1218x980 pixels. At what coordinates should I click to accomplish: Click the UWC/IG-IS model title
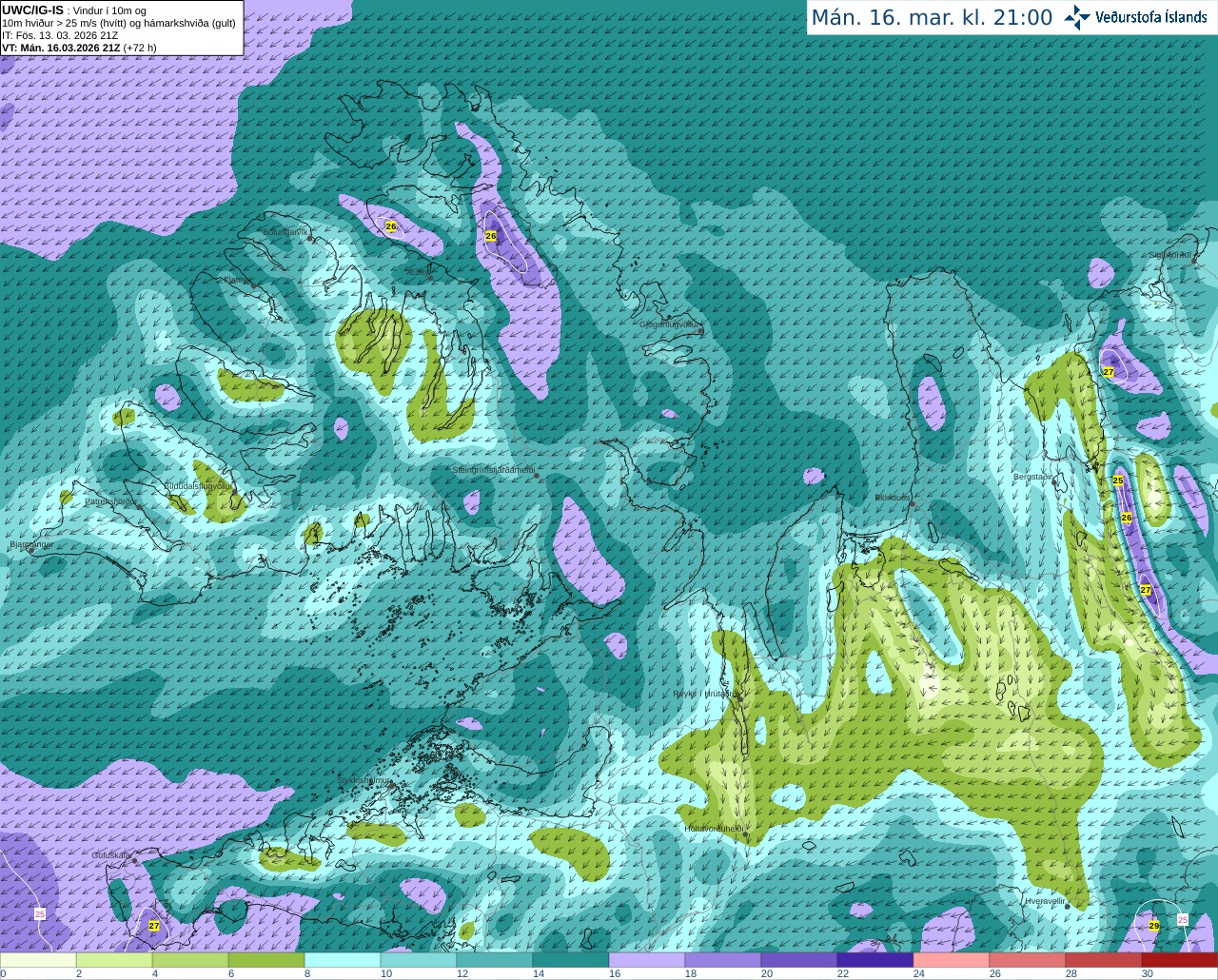coord(33,10)
